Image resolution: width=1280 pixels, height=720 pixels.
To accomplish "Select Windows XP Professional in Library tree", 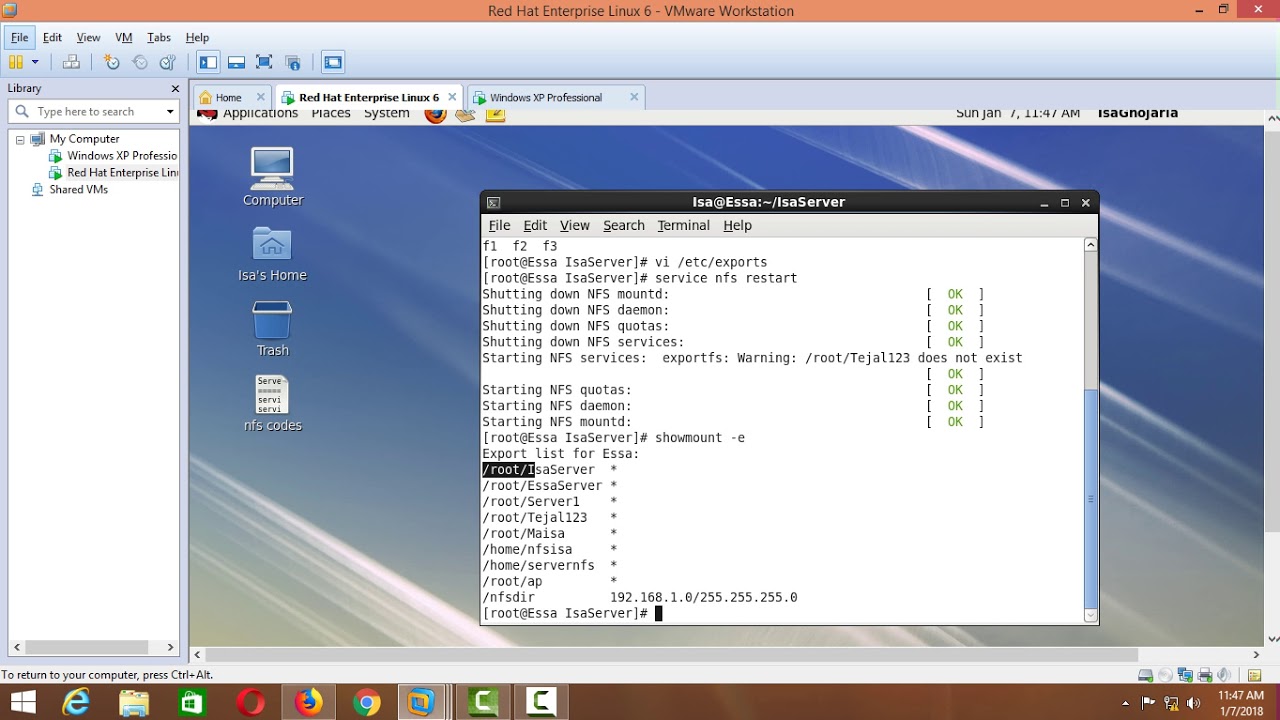I will click(113, 156).
